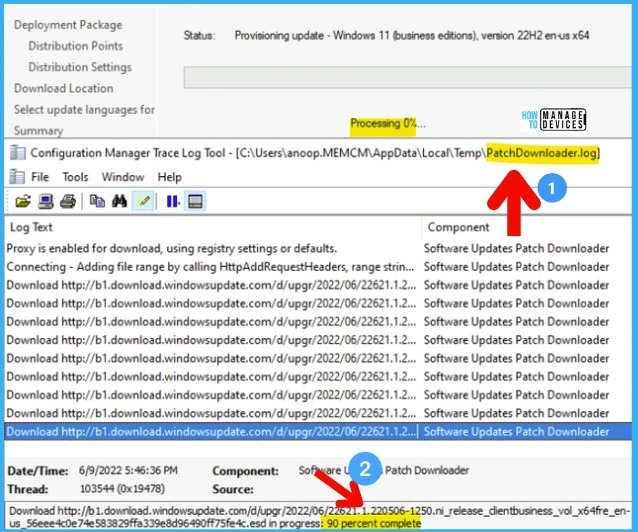Select 'Select update languages for' wizard step
Image resolution: width=638 pixels, height=532 pixels.
84,109
